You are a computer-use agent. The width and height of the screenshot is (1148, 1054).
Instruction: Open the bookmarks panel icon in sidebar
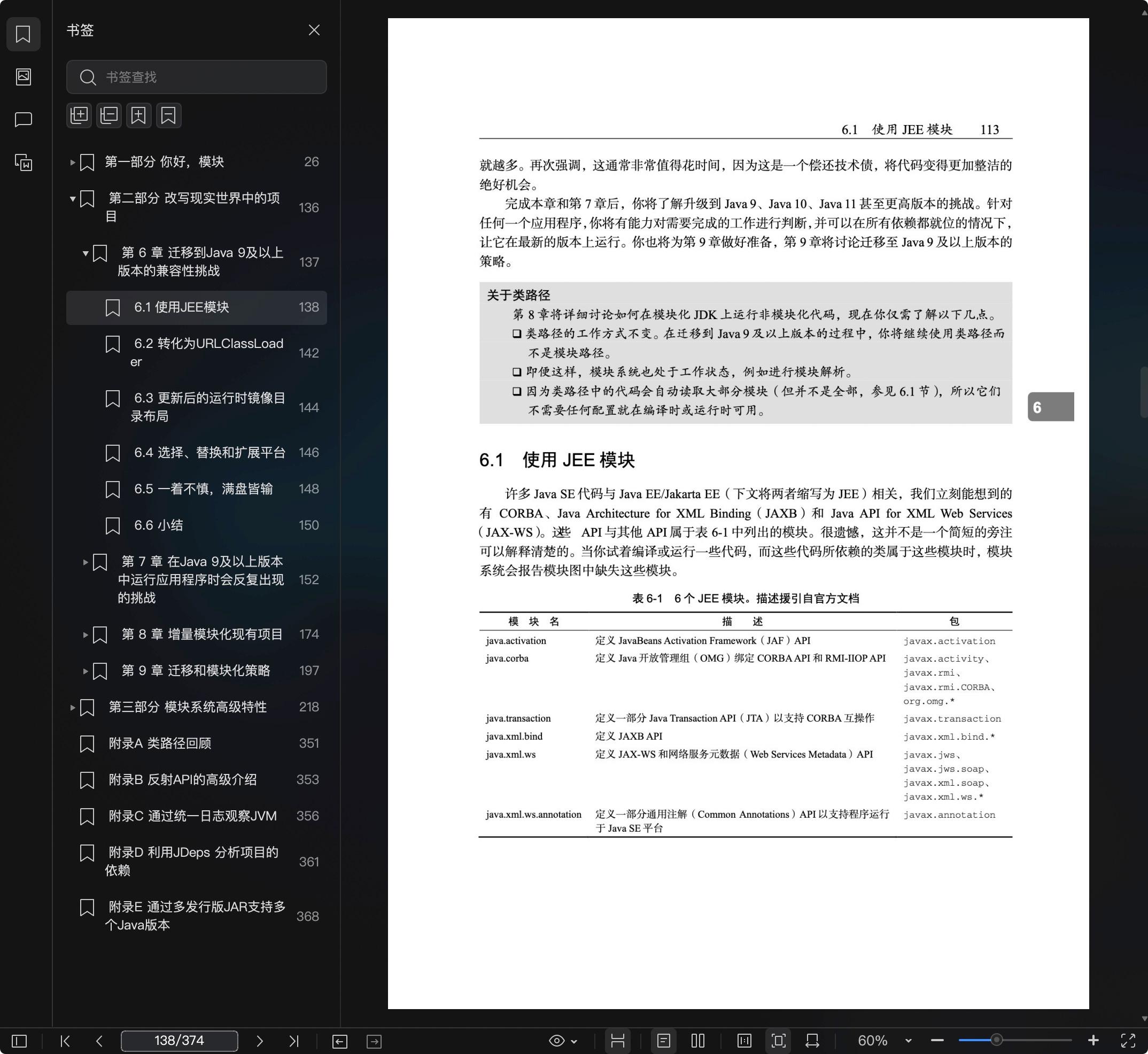pos(23,34)
